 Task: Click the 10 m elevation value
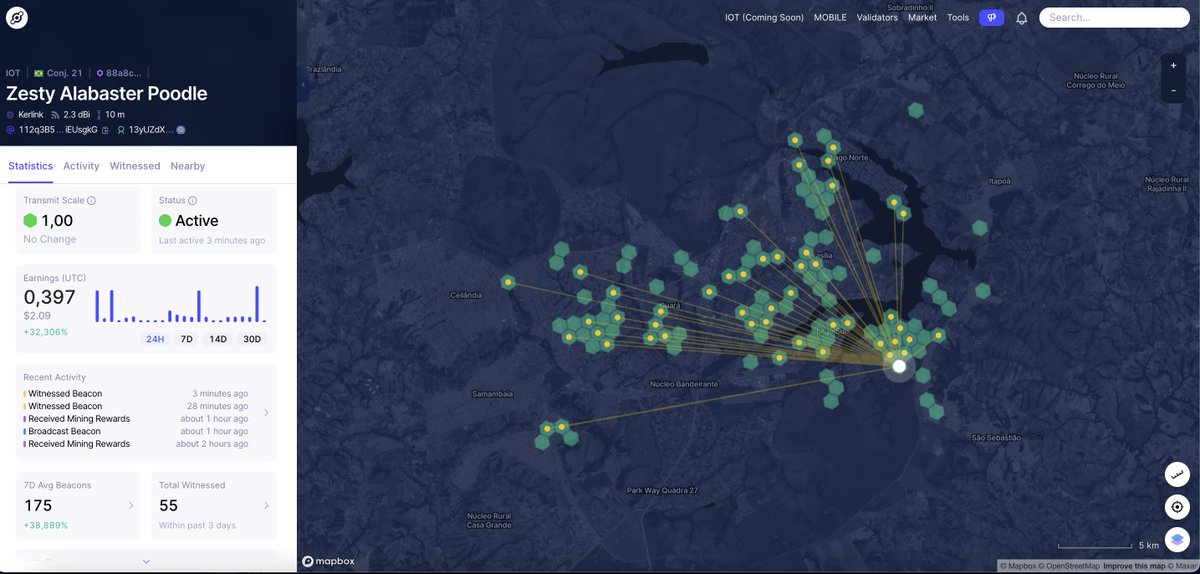click(x=115, y=115)
